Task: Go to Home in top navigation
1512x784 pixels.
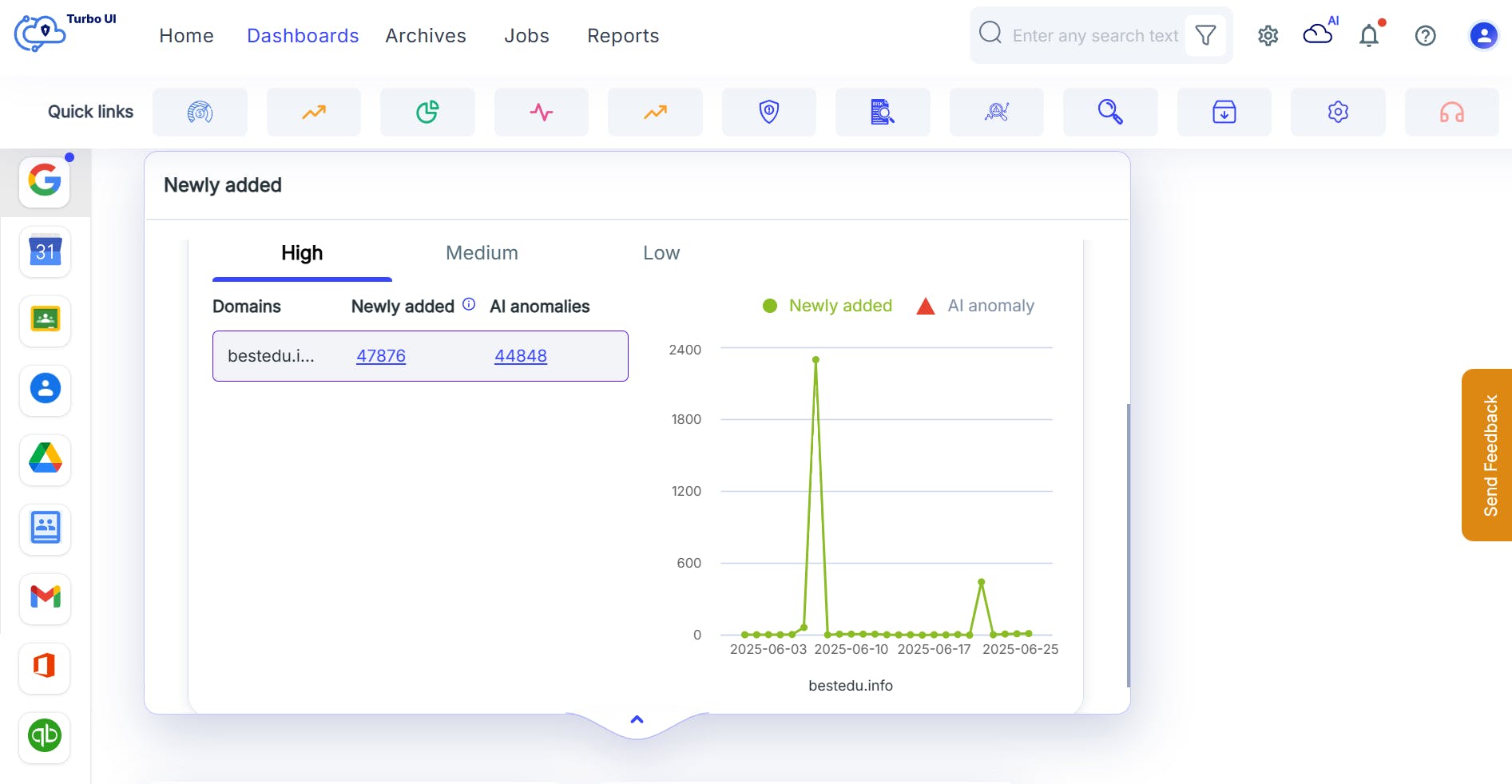Action: click(x=186, y=36)
